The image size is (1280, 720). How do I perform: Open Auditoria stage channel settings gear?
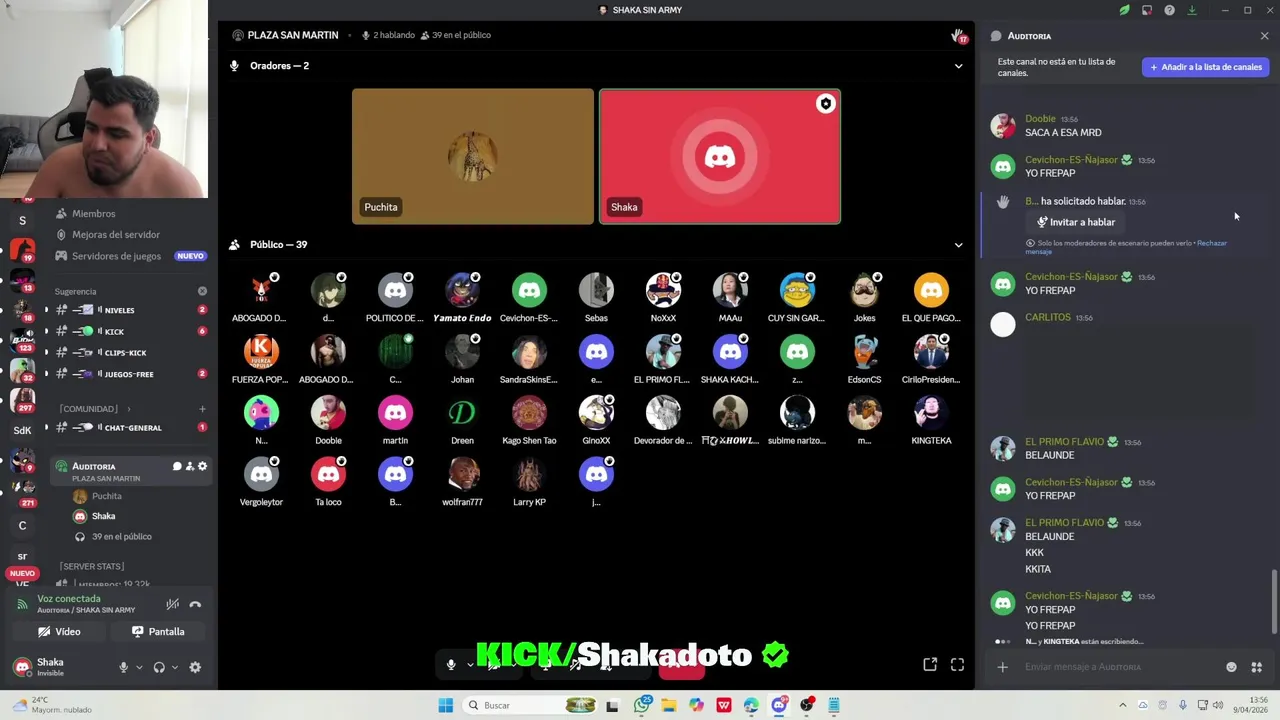(x=202, y=467)
